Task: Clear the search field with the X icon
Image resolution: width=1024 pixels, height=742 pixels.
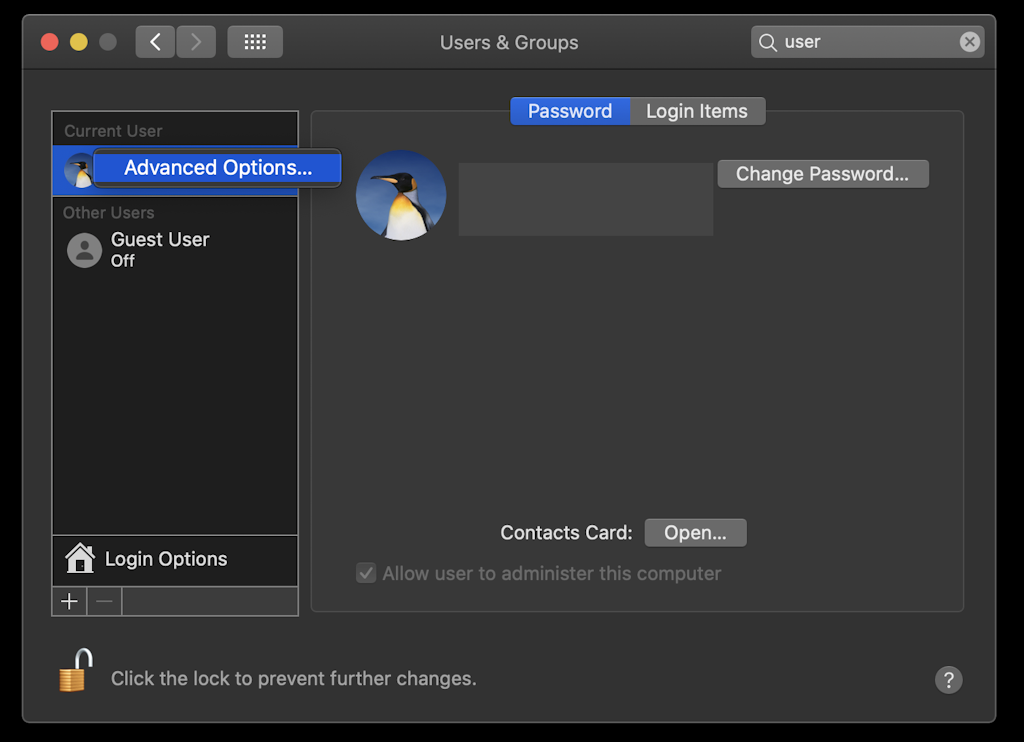Action: click(969, 41)
